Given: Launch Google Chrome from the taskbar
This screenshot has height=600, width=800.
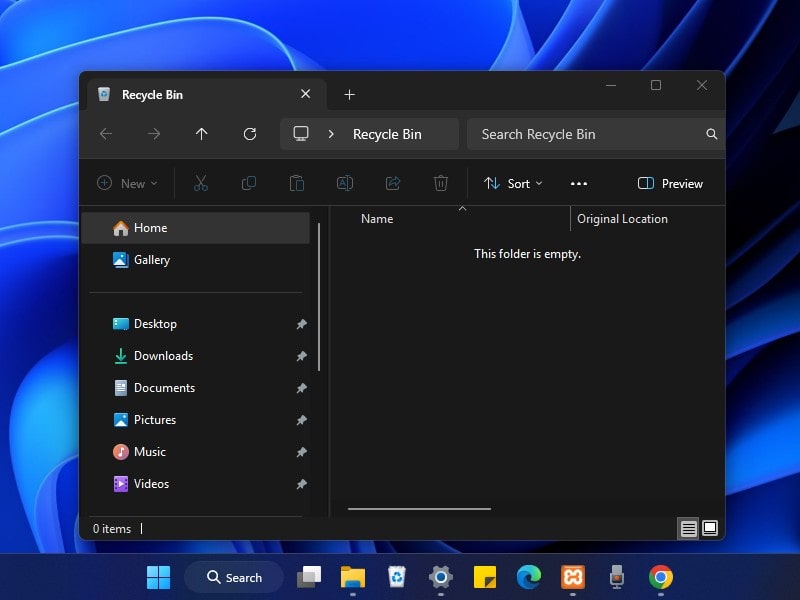Looking at the screenshot, I should point(661,577).
